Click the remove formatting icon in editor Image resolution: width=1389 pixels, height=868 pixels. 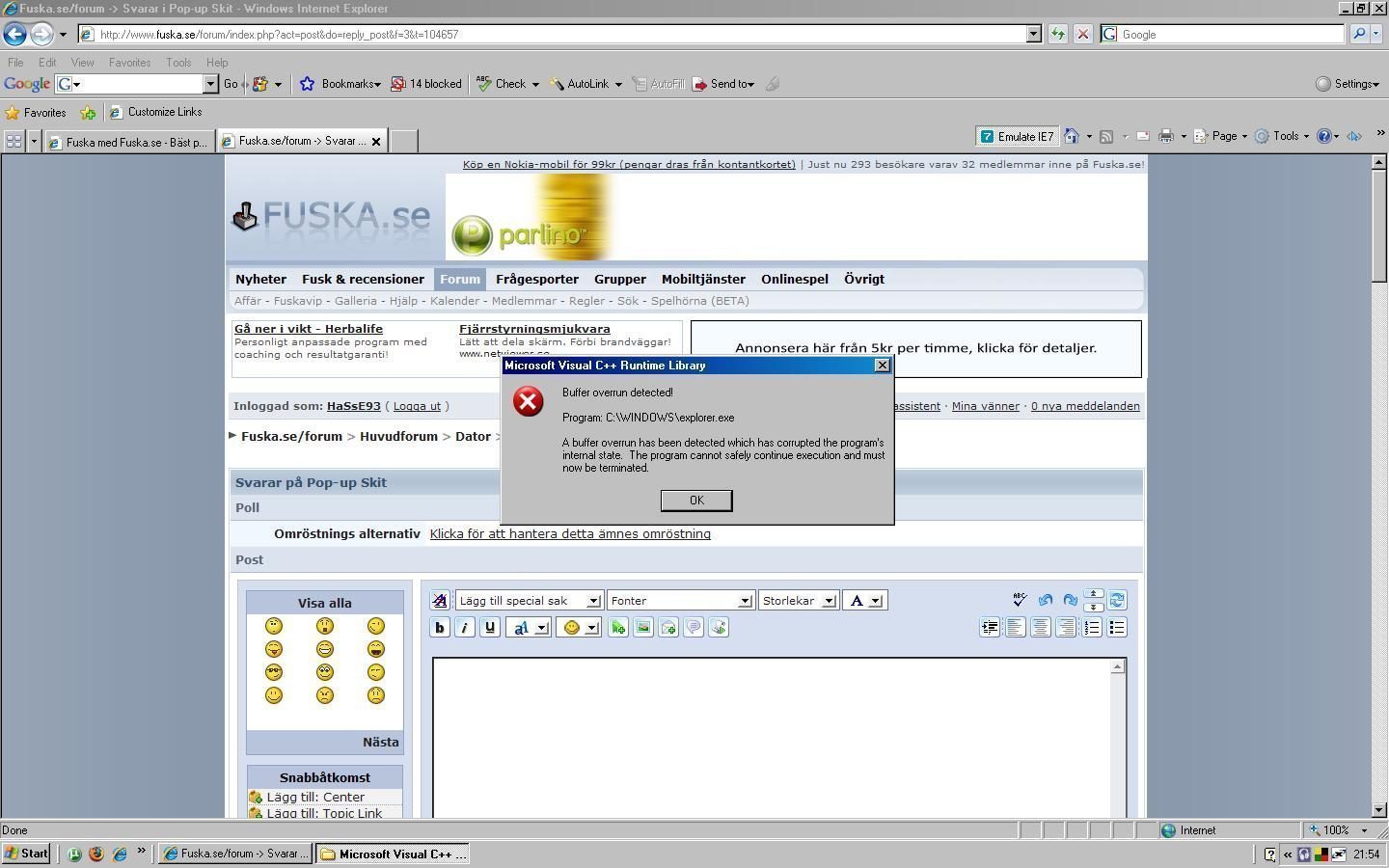440,600
